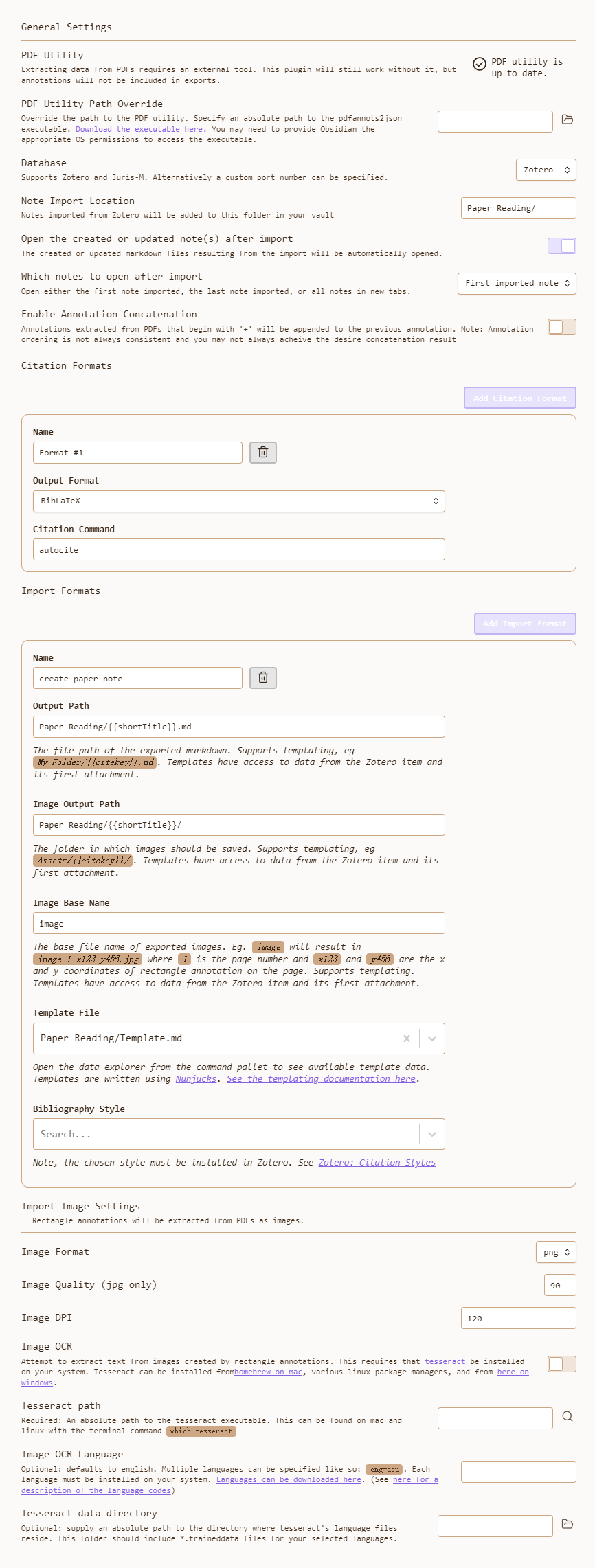This screenshot has width=595, height=1568.
Task: Click the PDF Utility Path Override field
Action: 495,122
